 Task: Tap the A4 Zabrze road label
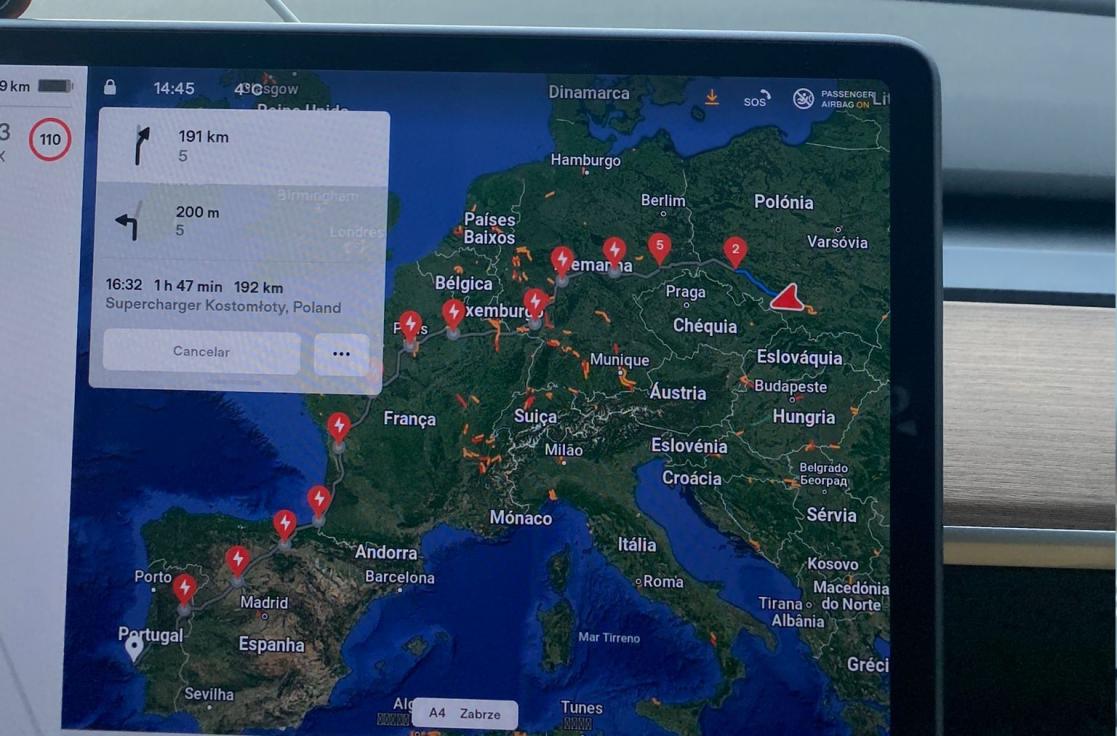[464, 713]
